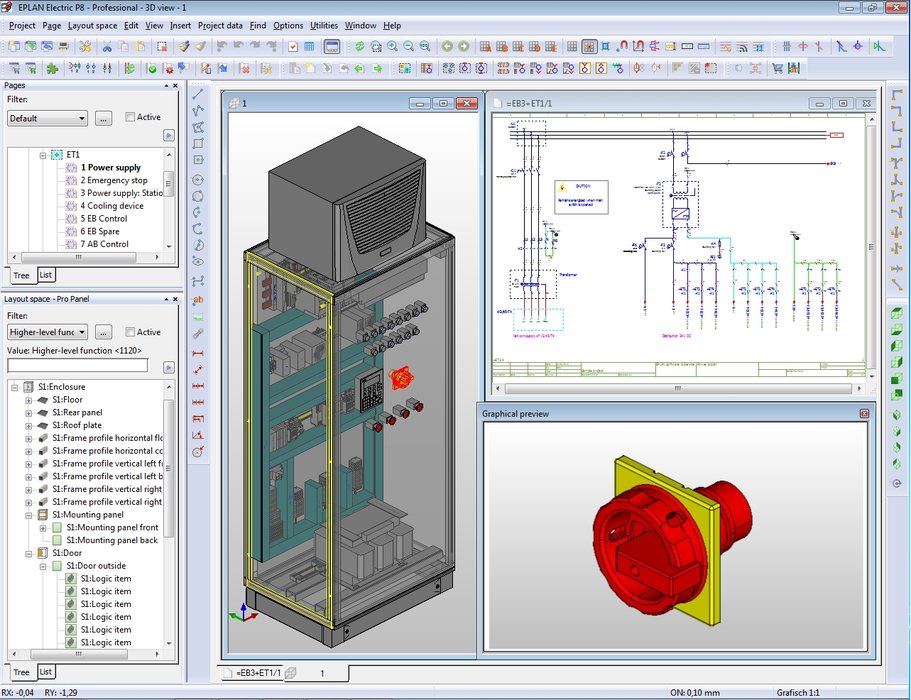
Task: Toggle auto-hide pin on the Pages panel
Action: click(166, 86)
